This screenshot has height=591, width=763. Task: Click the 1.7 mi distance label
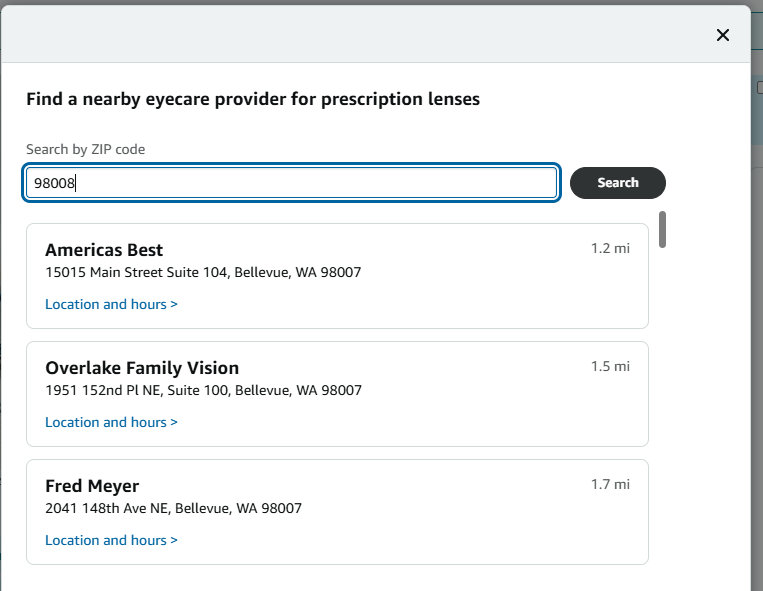point(610,484)
